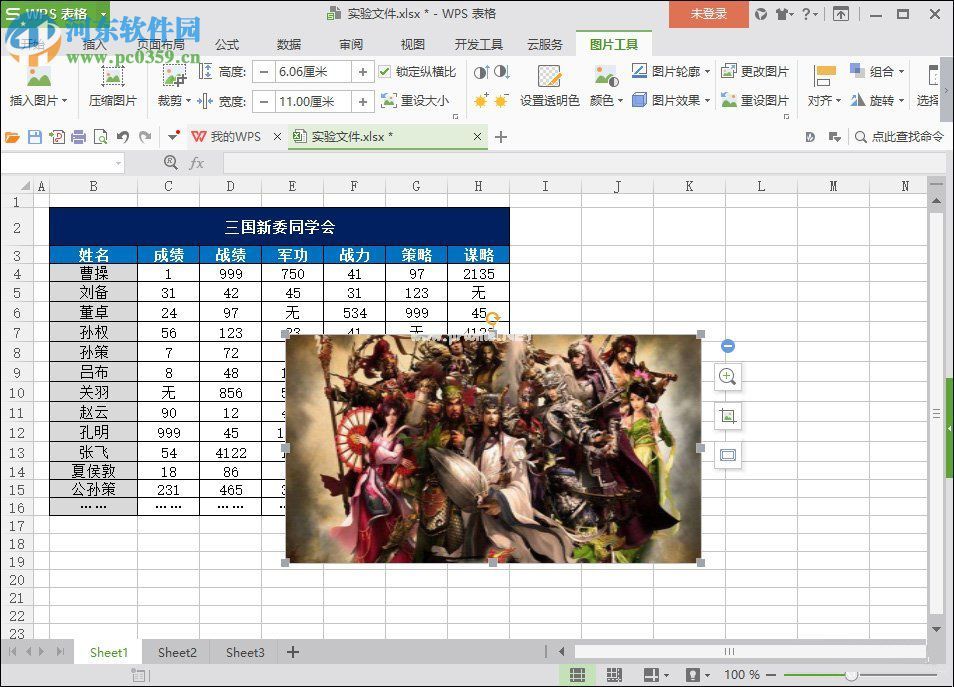Switch to page break preview in status bar
Image resolution: width=954 pixels, height=687 pixels.
(x=615, y=674)
